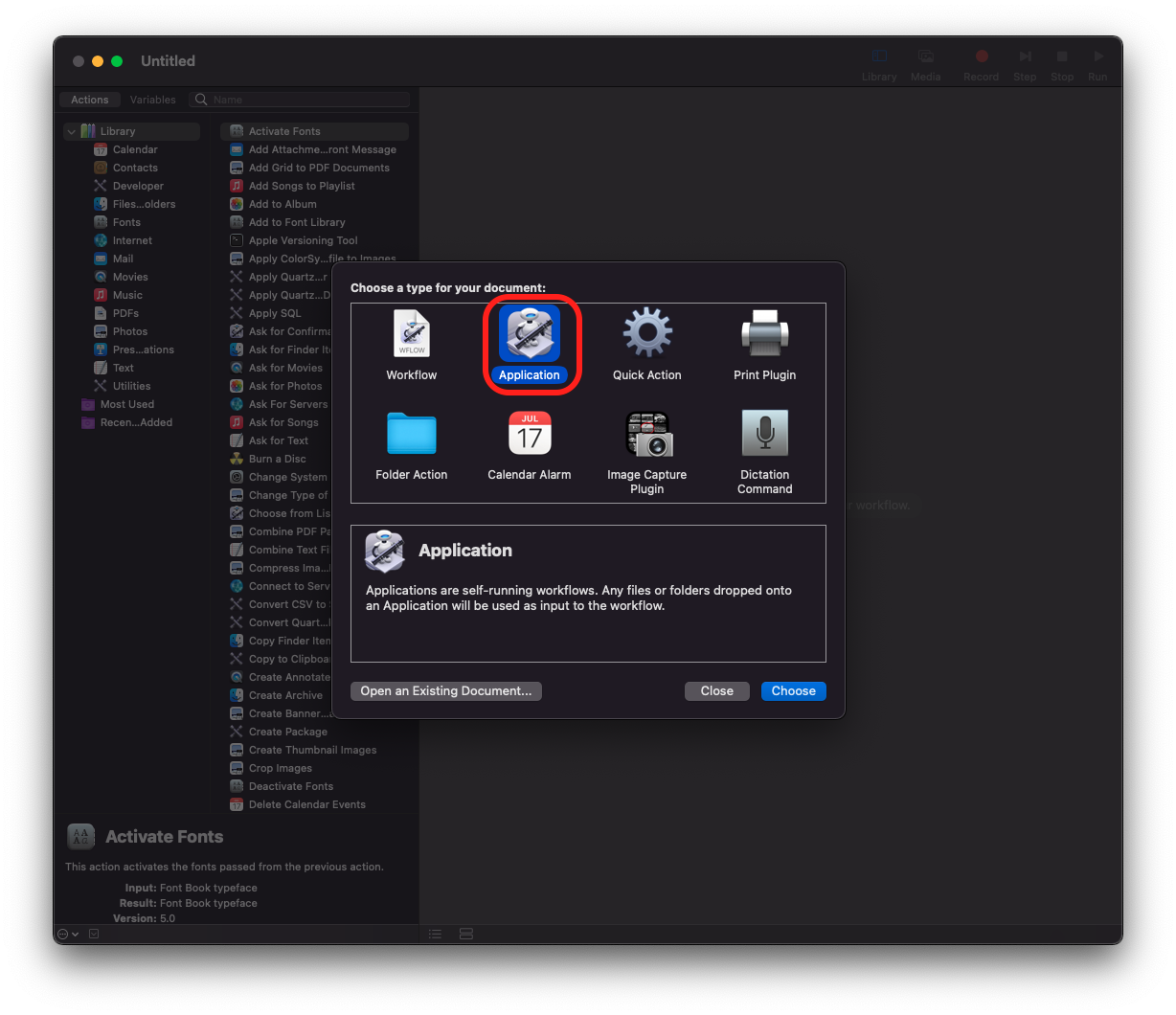The height and width of the screenshot is (1015, 1176).
Task: Click the Name search field
Action: pyautogui.click(x=300, y=100)
